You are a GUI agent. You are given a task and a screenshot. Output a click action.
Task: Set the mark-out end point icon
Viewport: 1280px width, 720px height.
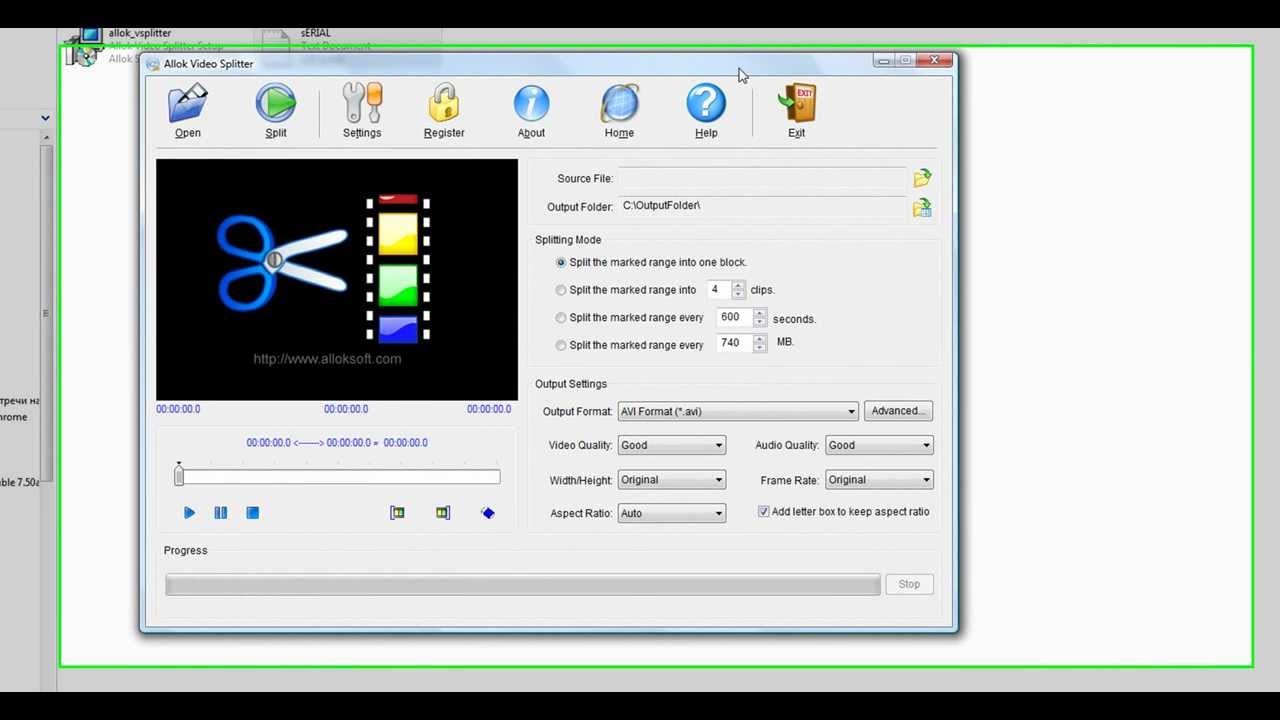(443, 513)
